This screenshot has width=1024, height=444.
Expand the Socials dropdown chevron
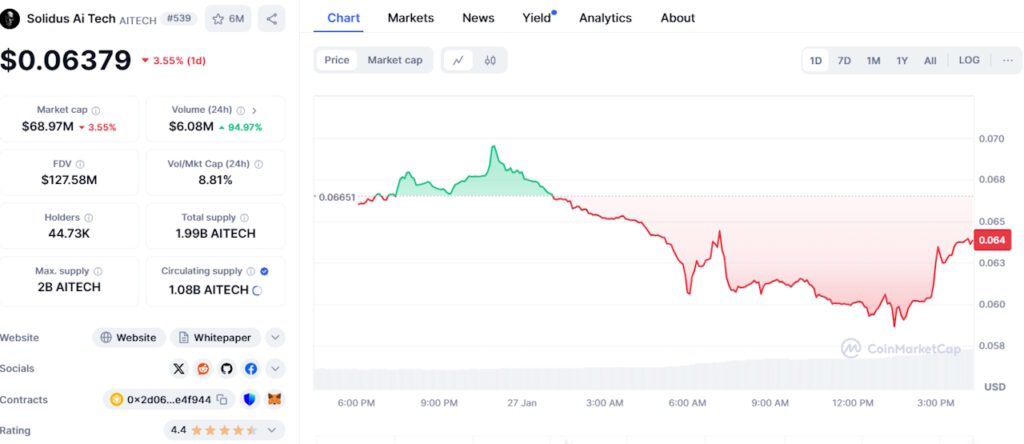point(275,369)
